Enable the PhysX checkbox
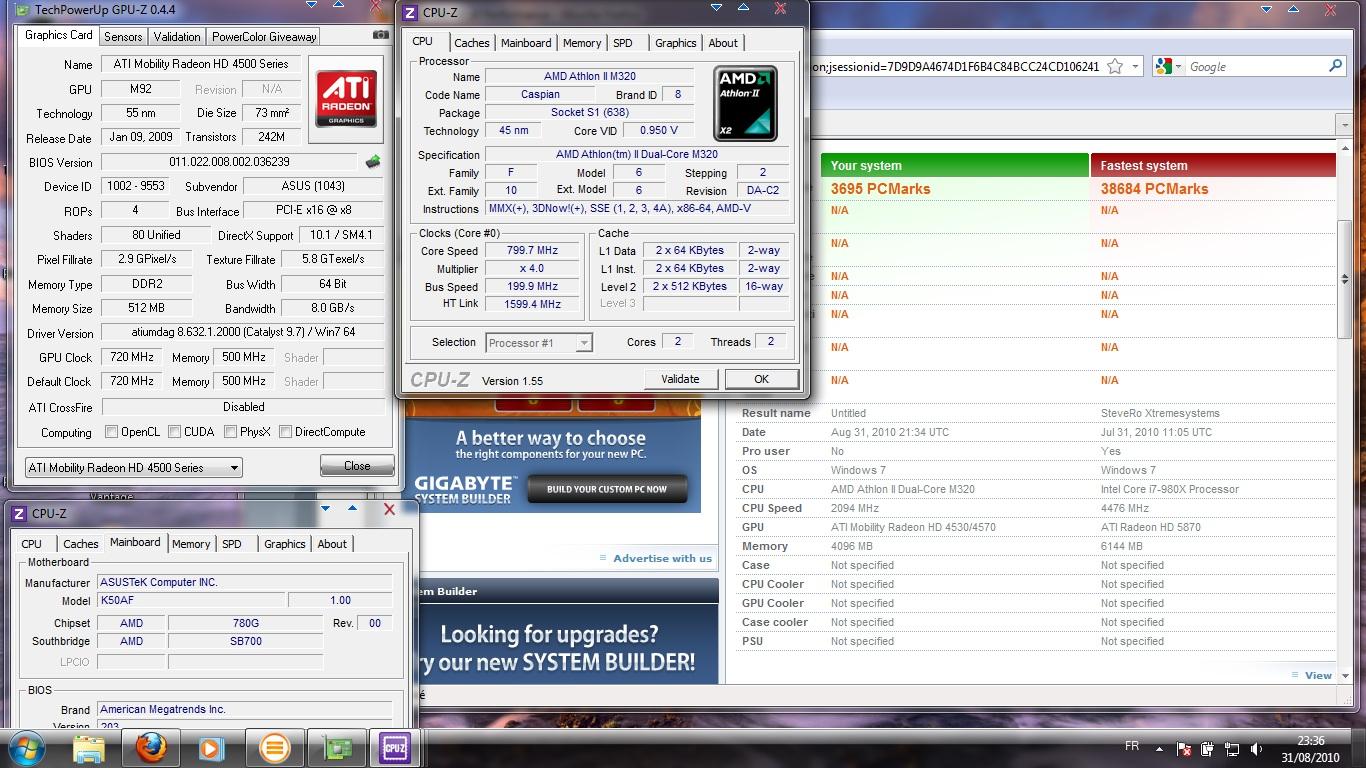This screenshot has width=1366, height=768. pyautogui.click(x=231, y=432)
